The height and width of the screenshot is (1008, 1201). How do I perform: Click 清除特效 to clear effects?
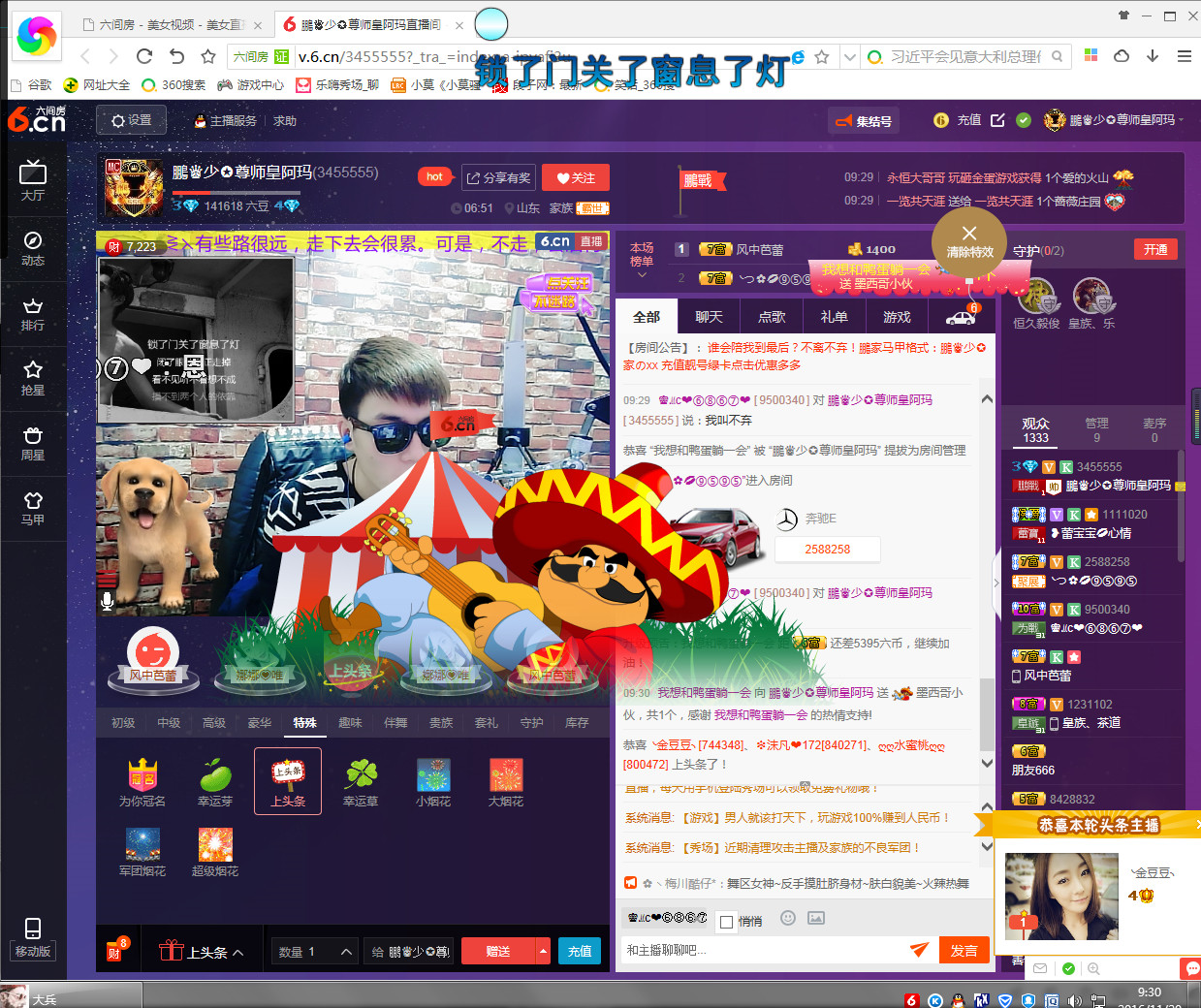[969, 241]
